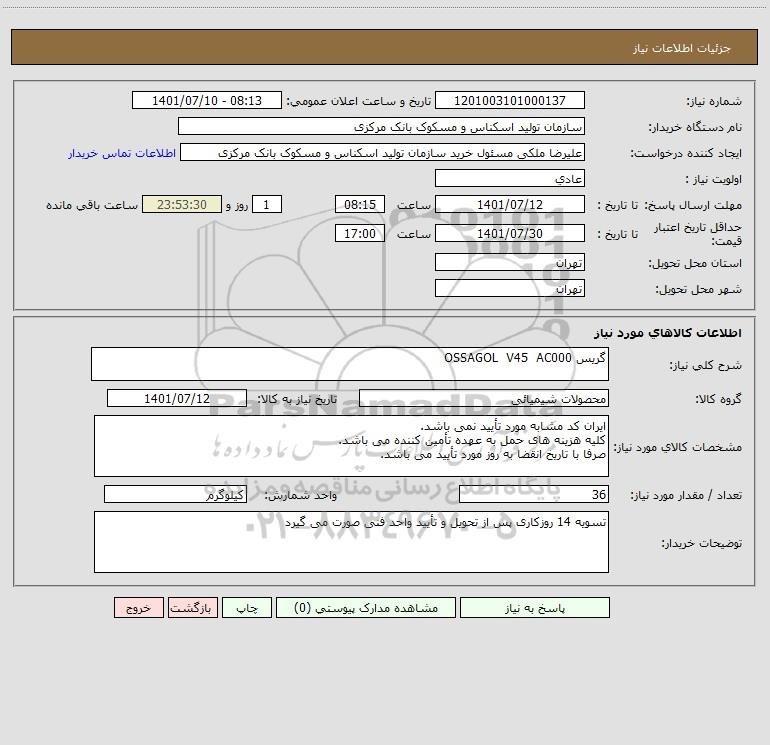The height and width of the screenshot is (745, 770).
Task: Click the 'خروج' exit button
Action: (x=138, y=607)
